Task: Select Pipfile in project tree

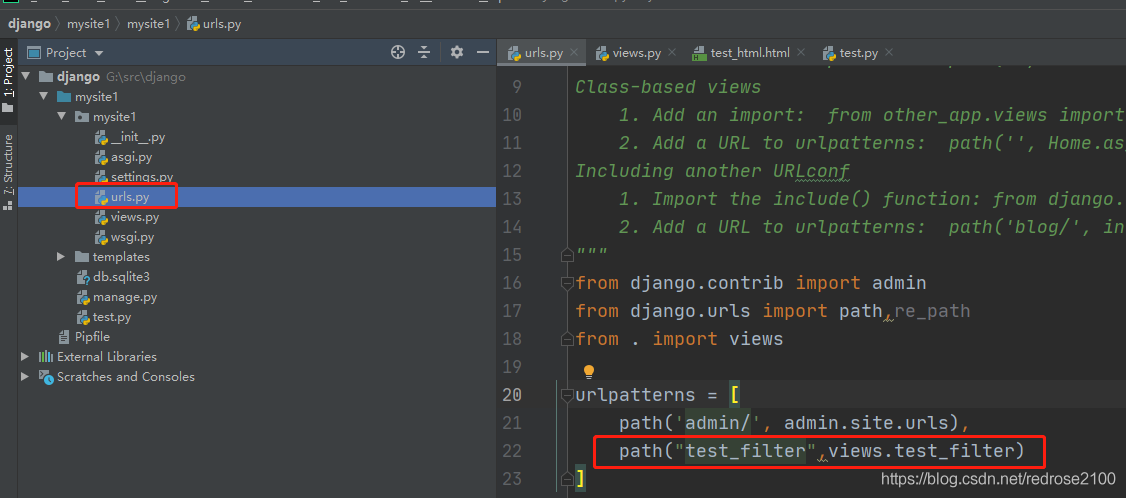Action: pos(83,336)
